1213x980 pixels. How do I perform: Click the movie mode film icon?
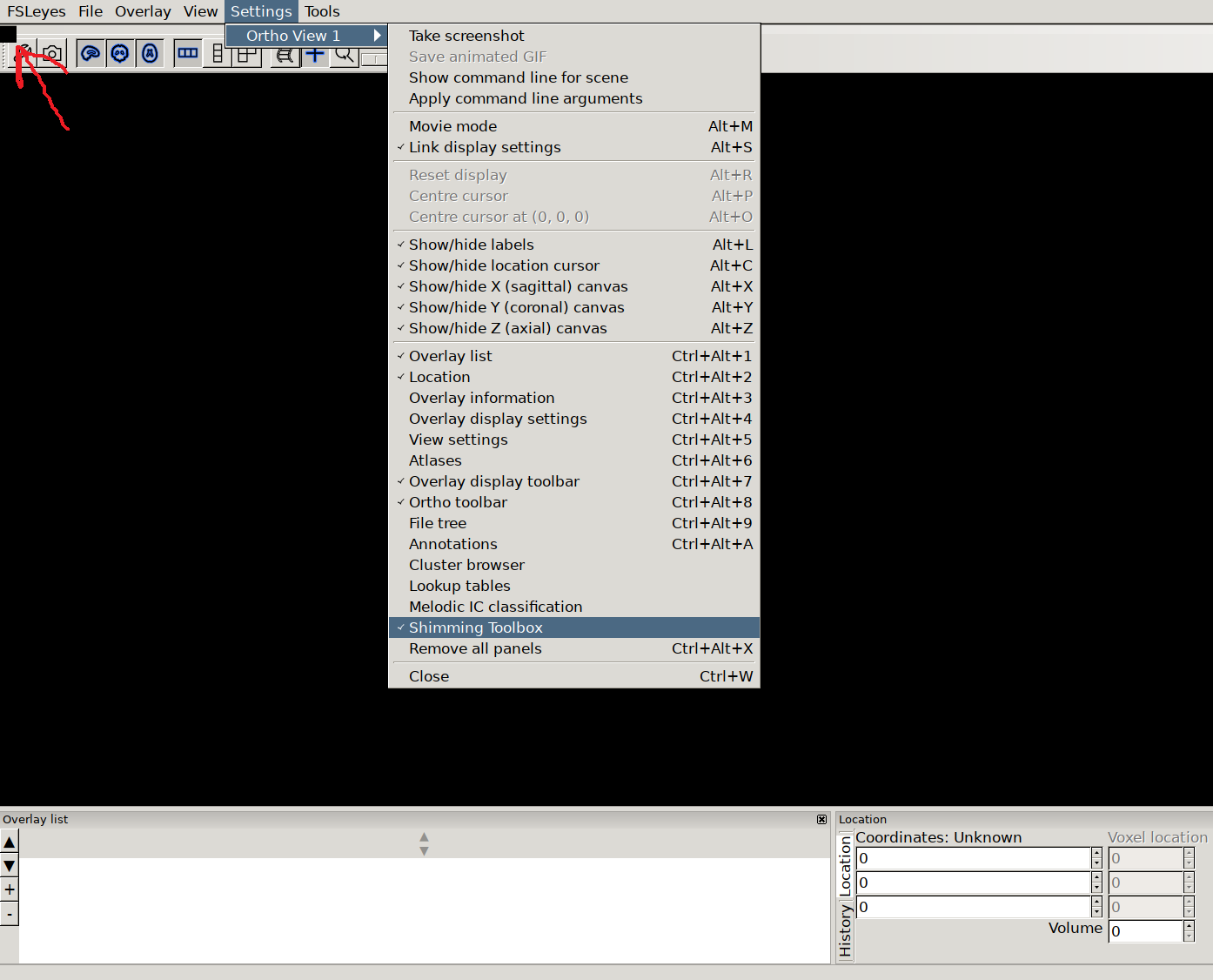pos(285,55)
